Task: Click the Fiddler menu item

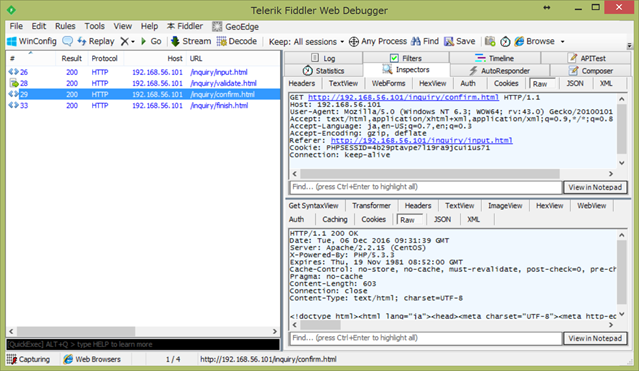Action: 185,26
